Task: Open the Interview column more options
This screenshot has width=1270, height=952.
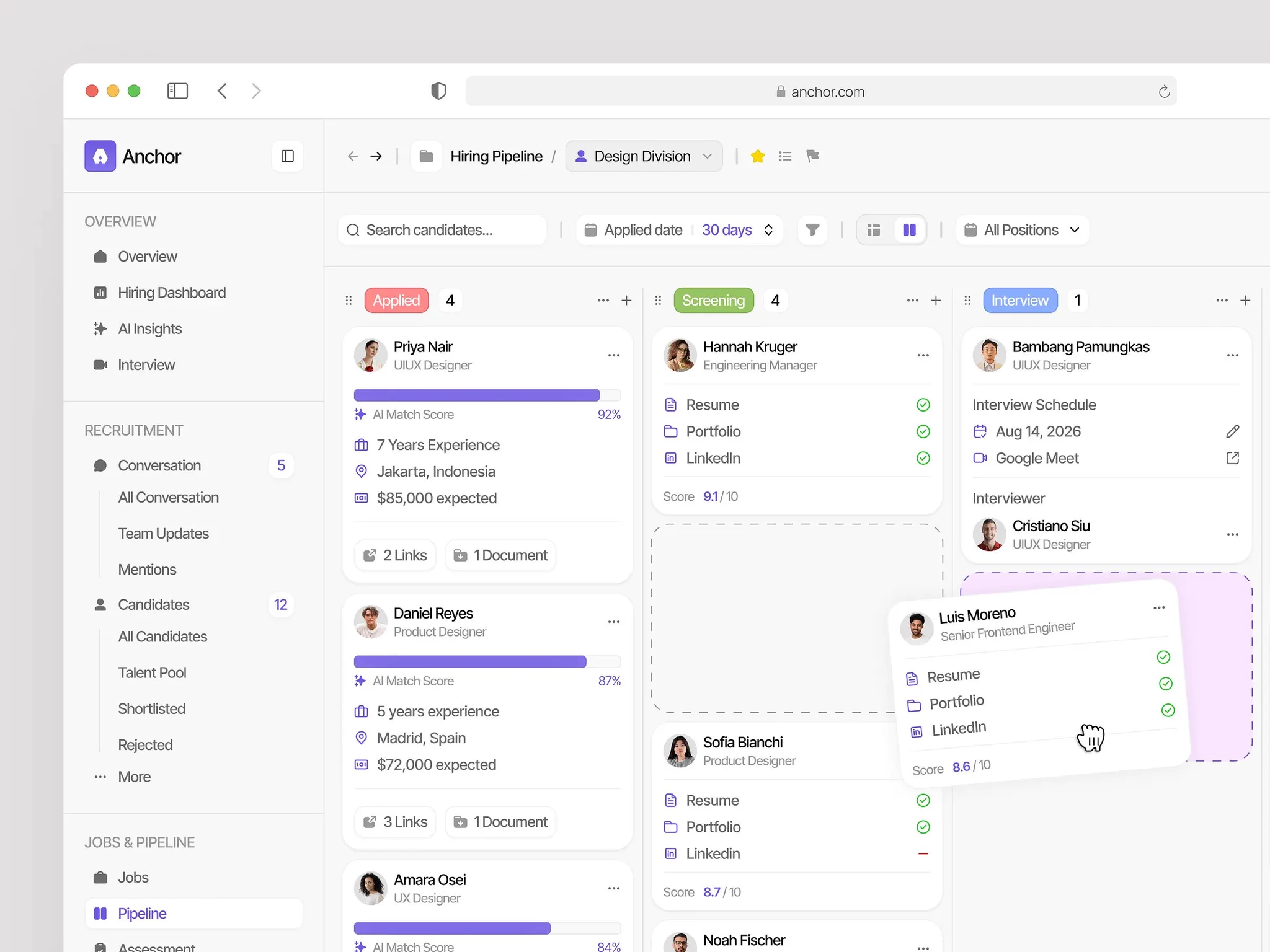Action: 1222,301
